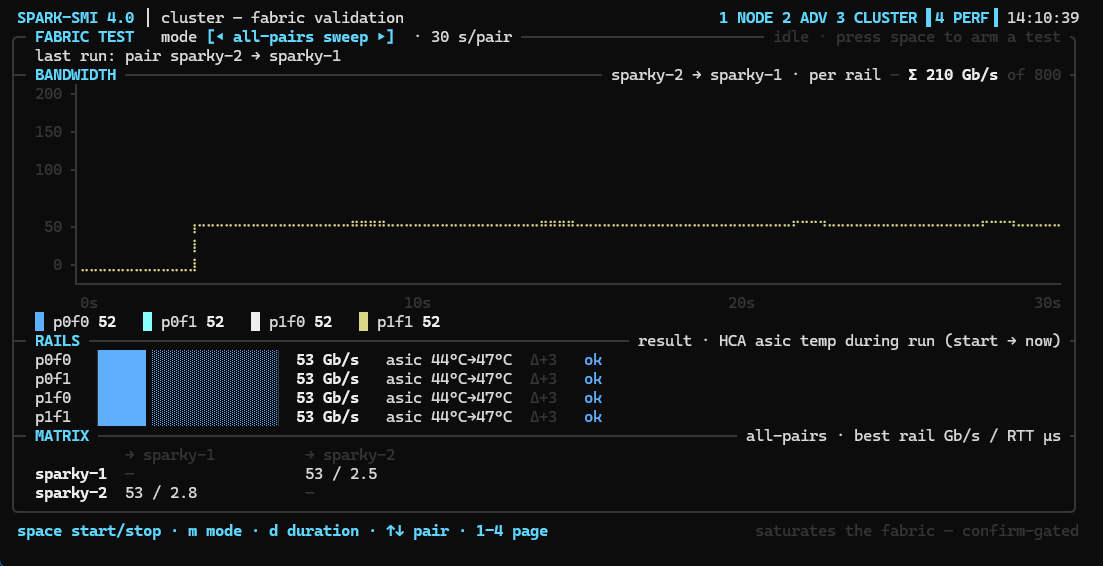Click the 0s chart time axis label
The width and height of the screenshot is (1103, 566).
coord(89,303)
